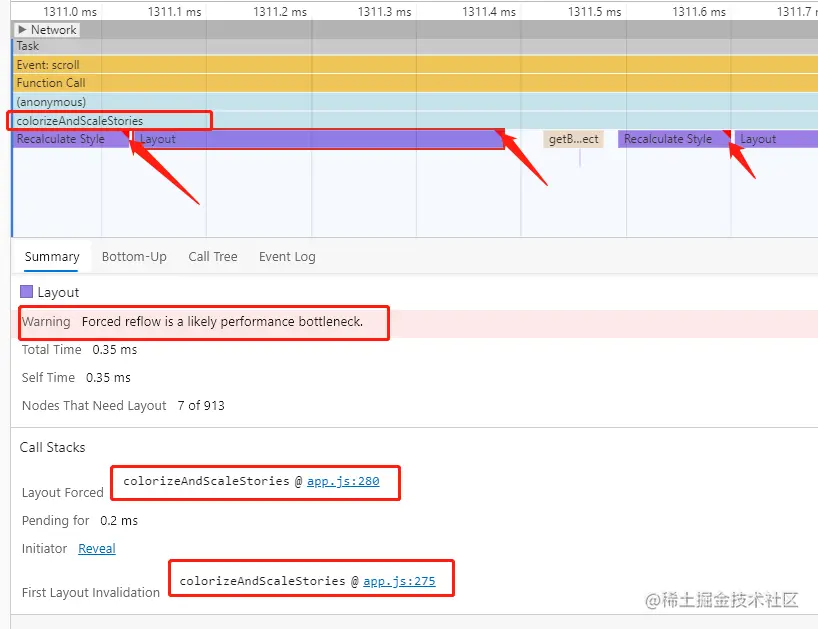Click the 1311.4 ms ruler mark
The width and height of the screenshot is (818, 629).
point(489,11)
